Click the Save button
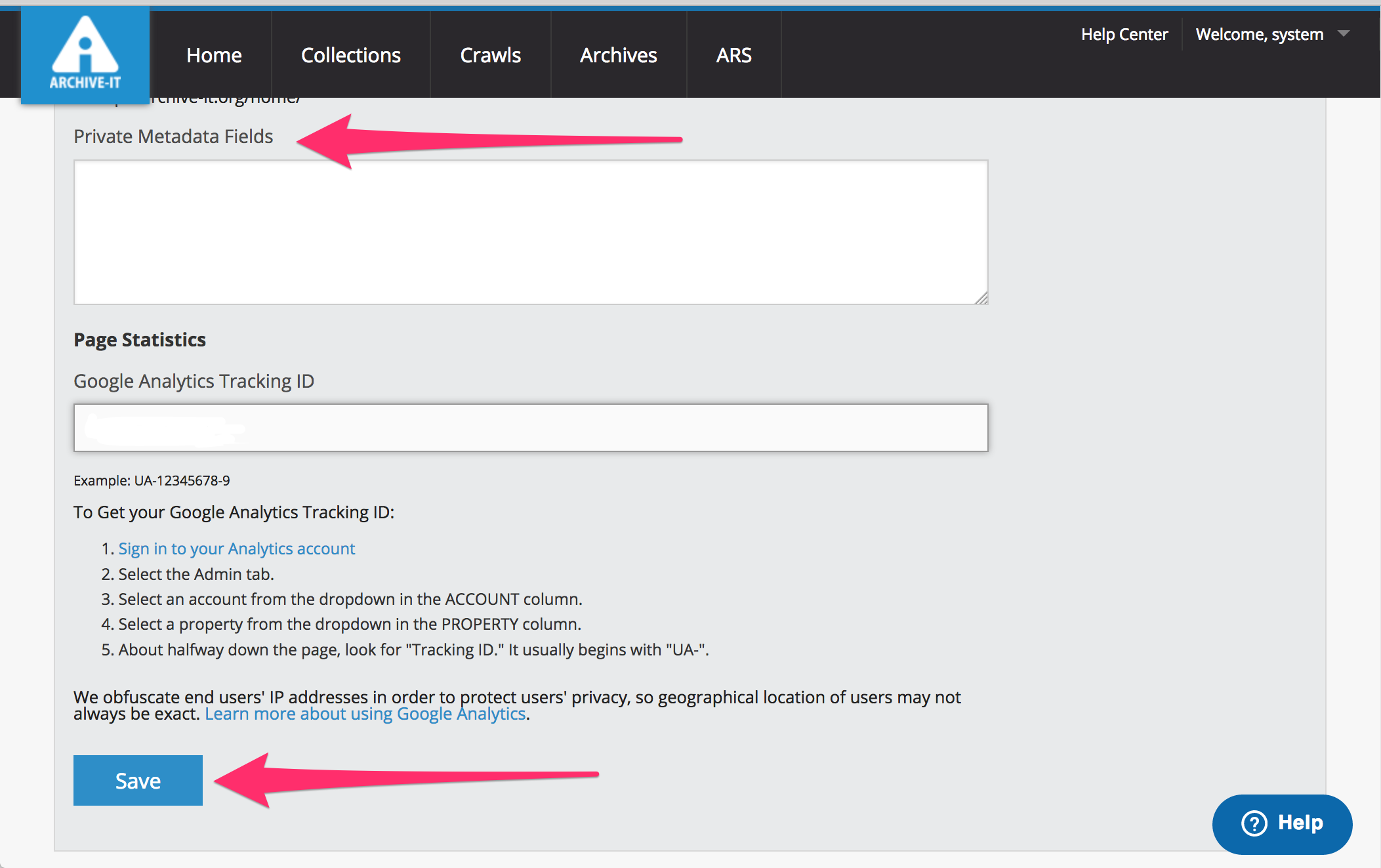Viewport: 1381px width, 868px height. point(138,780)
